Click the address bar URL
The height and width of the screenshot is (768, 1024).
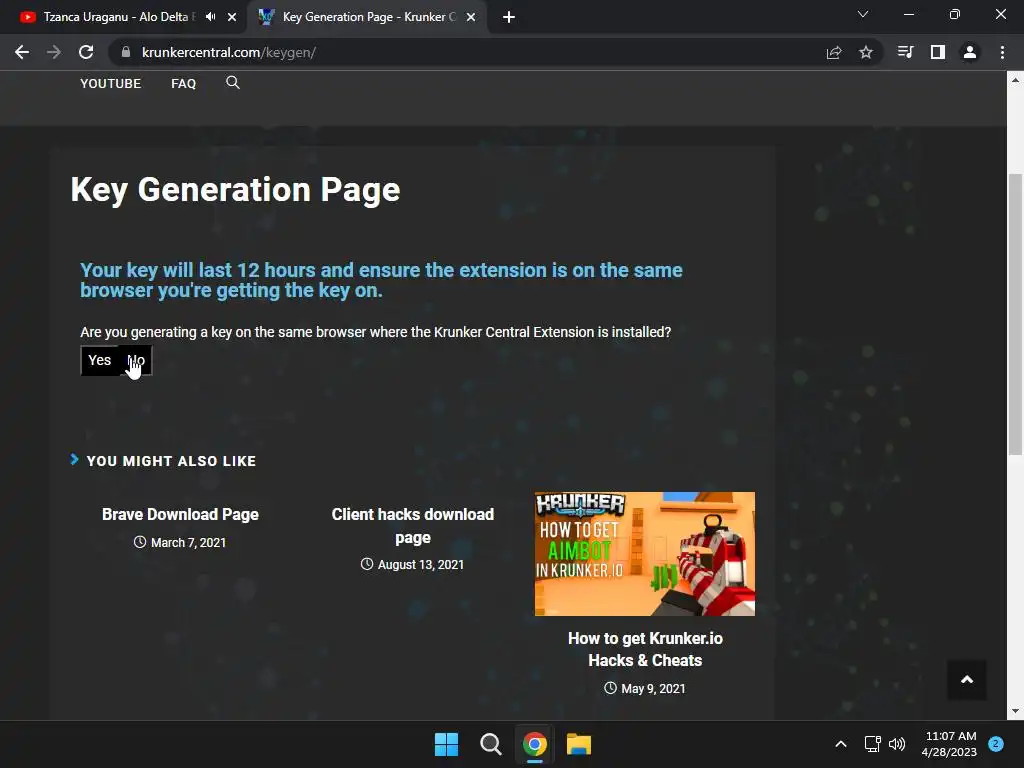(x=229, y=52)
